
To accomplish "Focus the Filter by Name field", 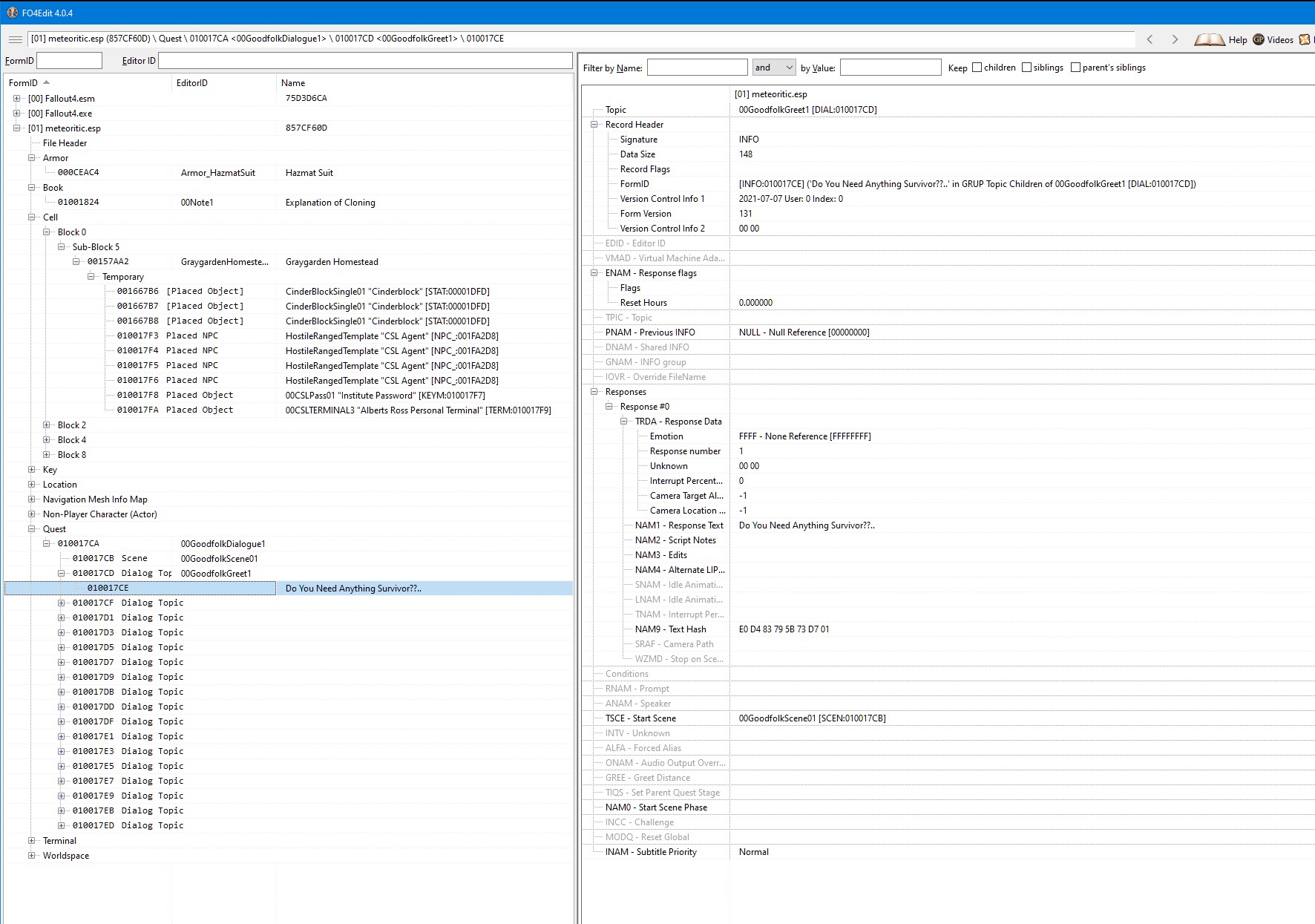I will 697,68.
